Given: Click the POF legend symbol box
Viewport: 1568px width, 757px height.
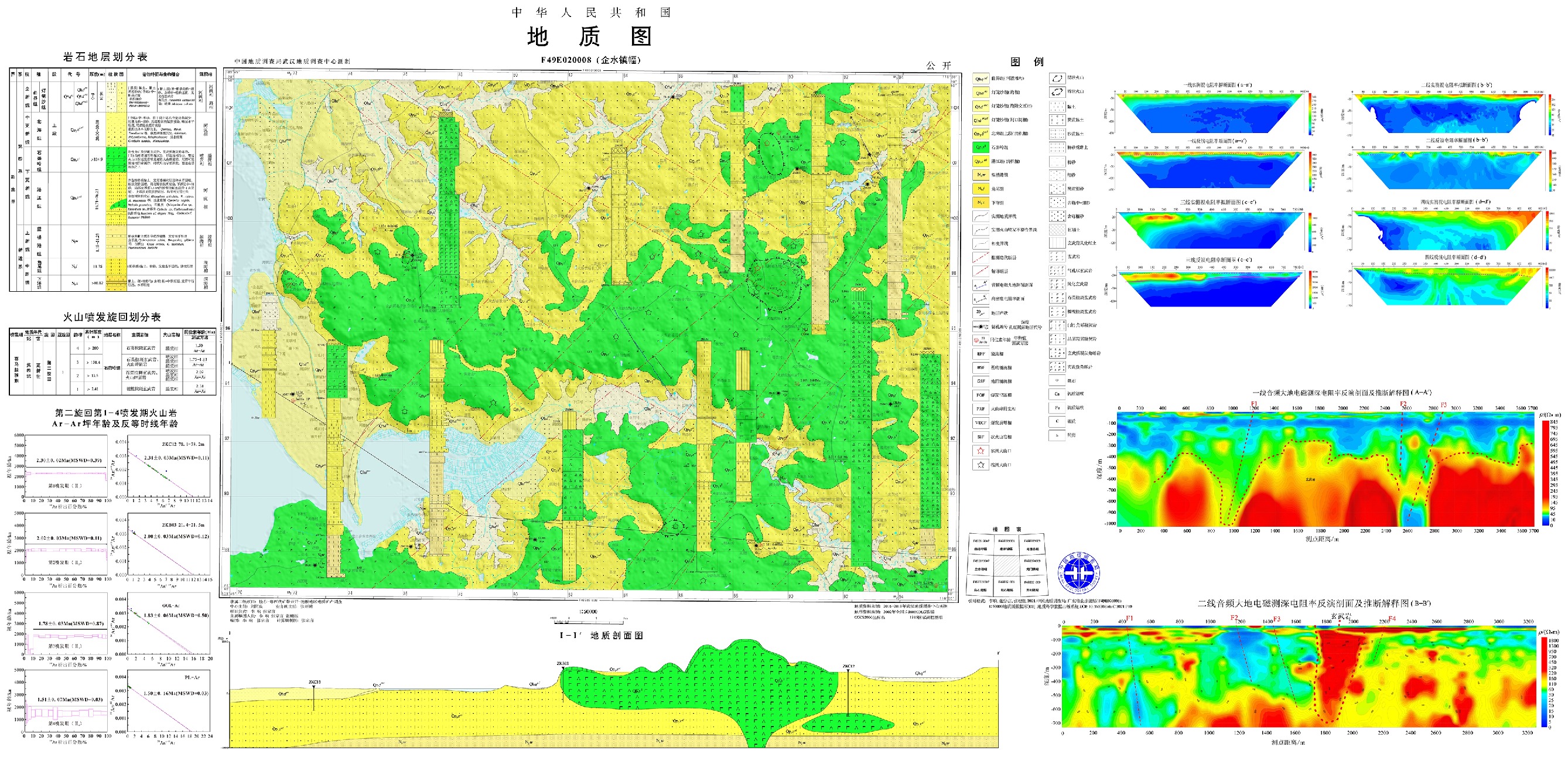Looking at the screenshot, I should [x=981, y=395].
